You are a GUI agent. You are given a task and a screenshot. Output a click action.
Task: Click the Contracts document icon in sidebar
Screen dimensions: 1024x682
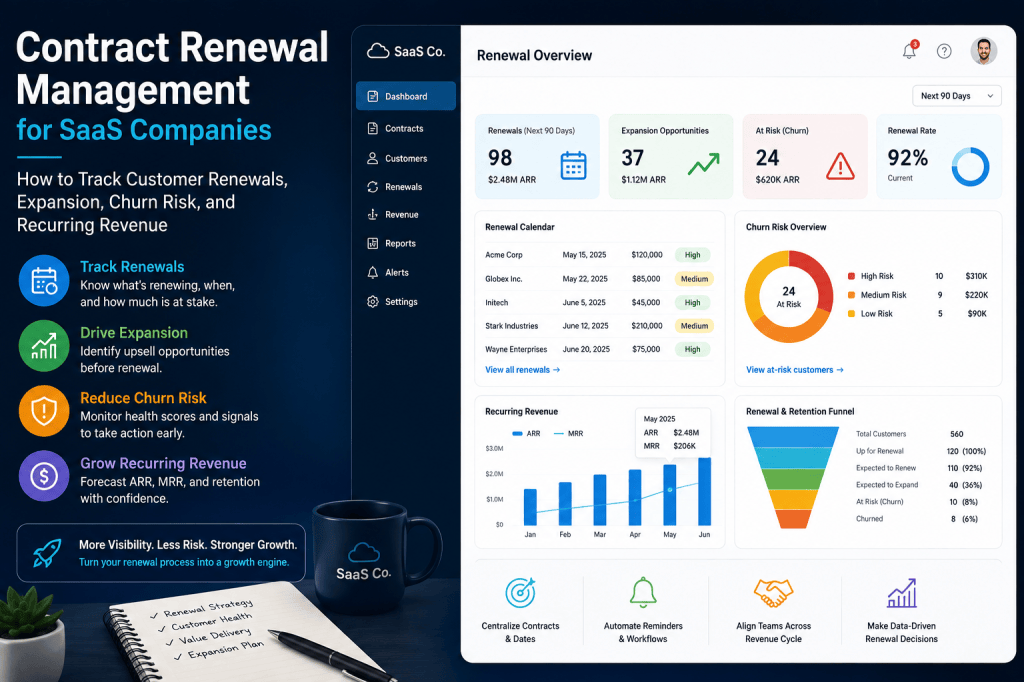tap(372, 129)
